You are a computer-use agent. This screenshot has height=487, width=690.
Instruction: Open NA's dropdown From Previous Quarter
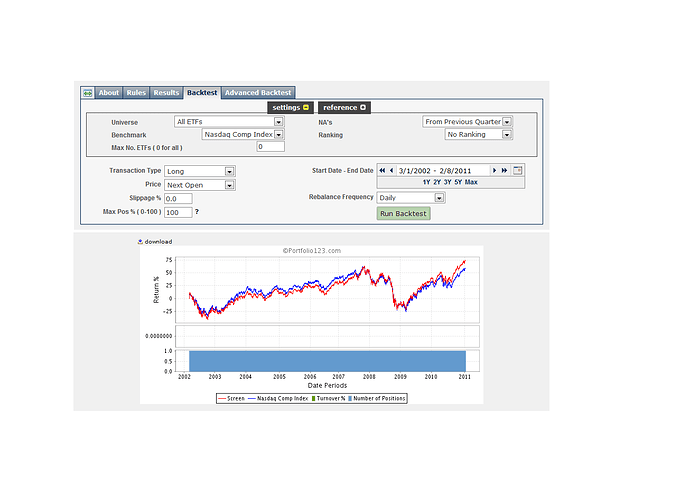tap(467, 122)
